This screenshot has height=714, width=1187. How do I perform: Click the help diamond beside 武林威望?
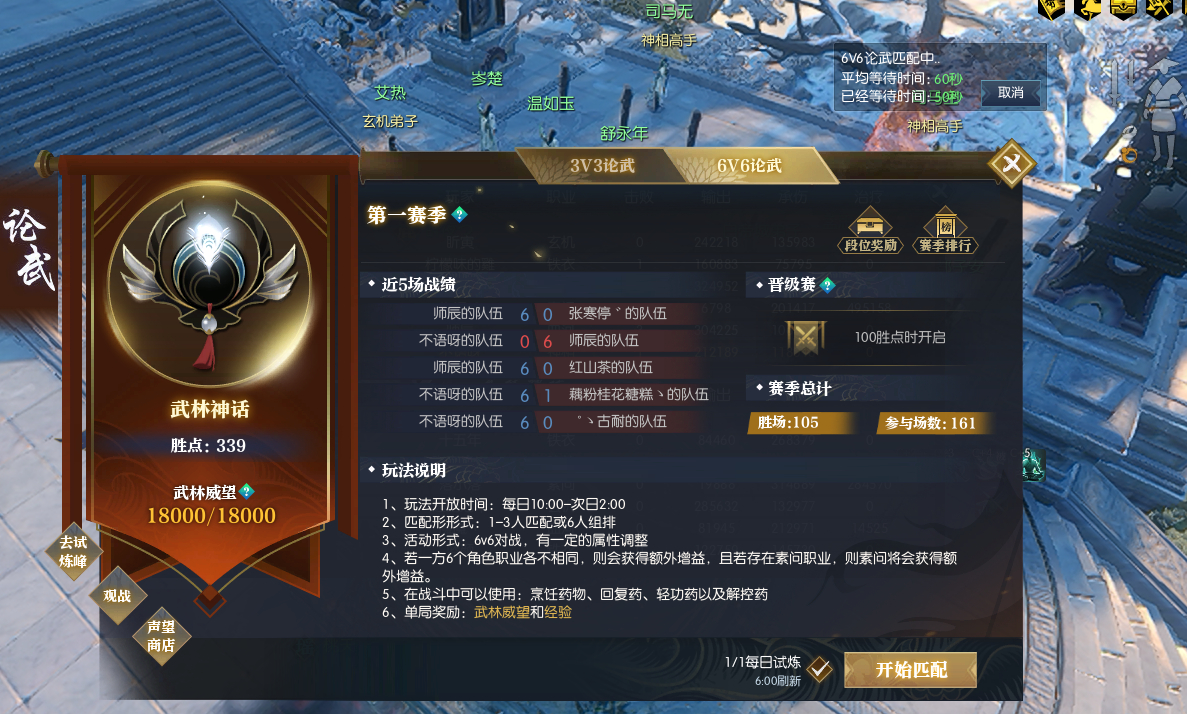point(246,491)
